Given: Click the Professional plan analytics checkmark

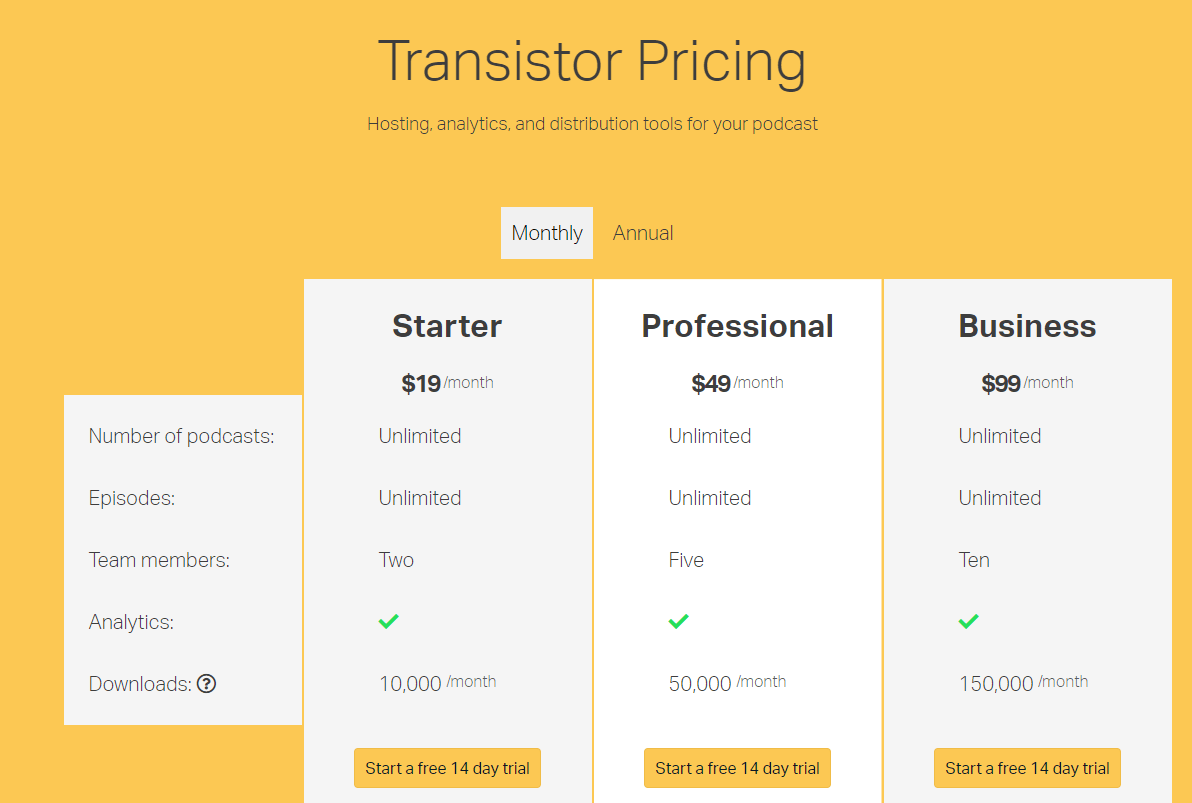Looking at the screenshot, I should (679, 621).
